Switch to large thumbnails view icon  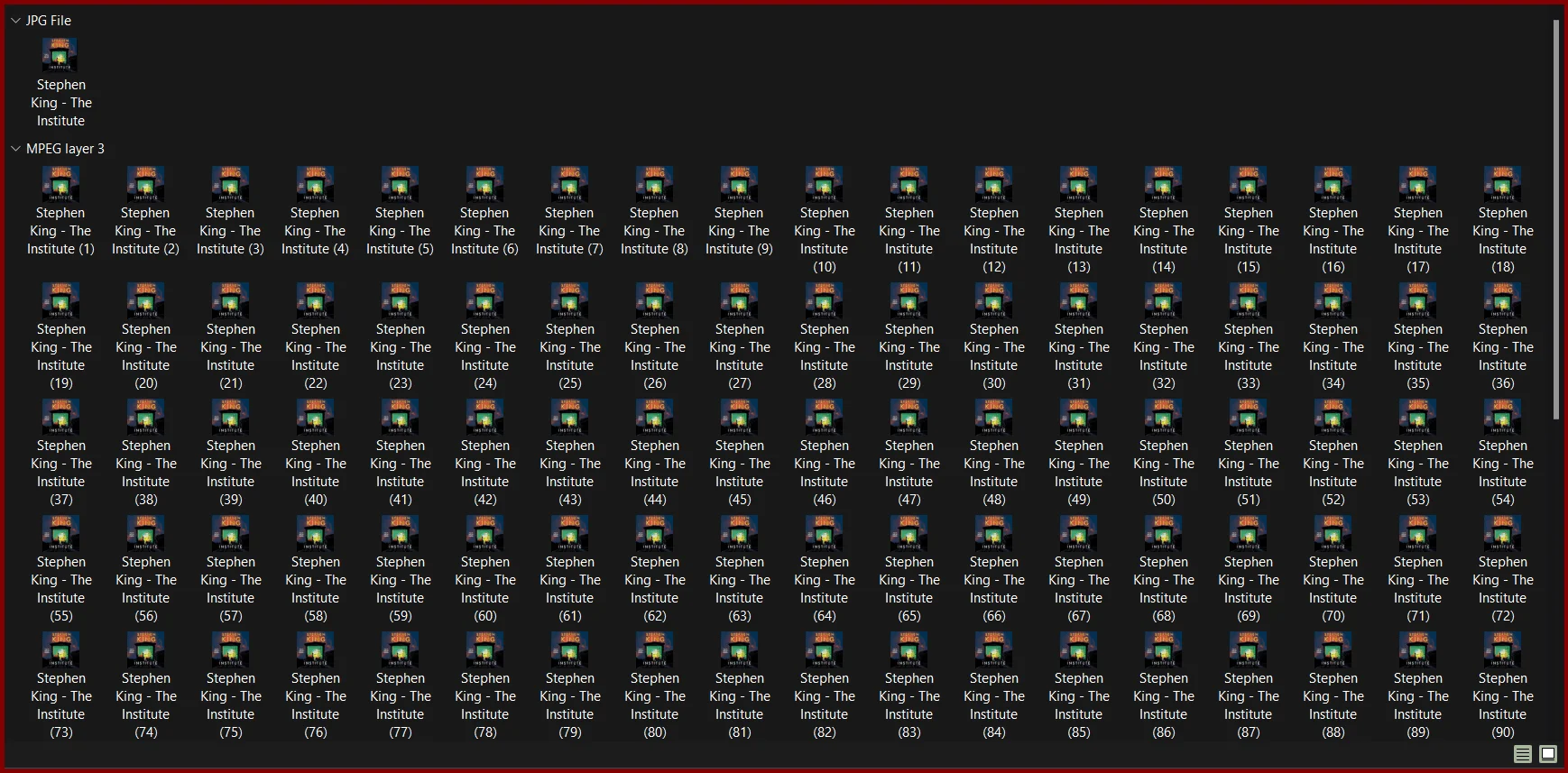click(x=1548, y=754)
